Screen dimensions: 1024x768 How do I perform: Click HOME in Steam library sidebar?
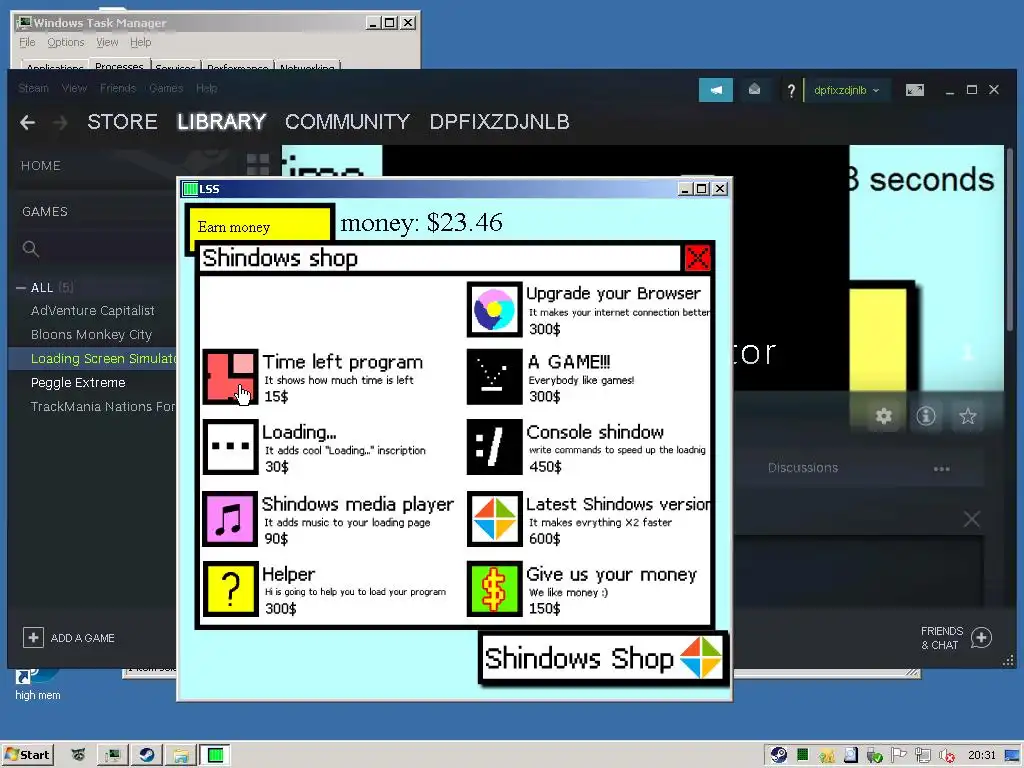pos(40,166)
